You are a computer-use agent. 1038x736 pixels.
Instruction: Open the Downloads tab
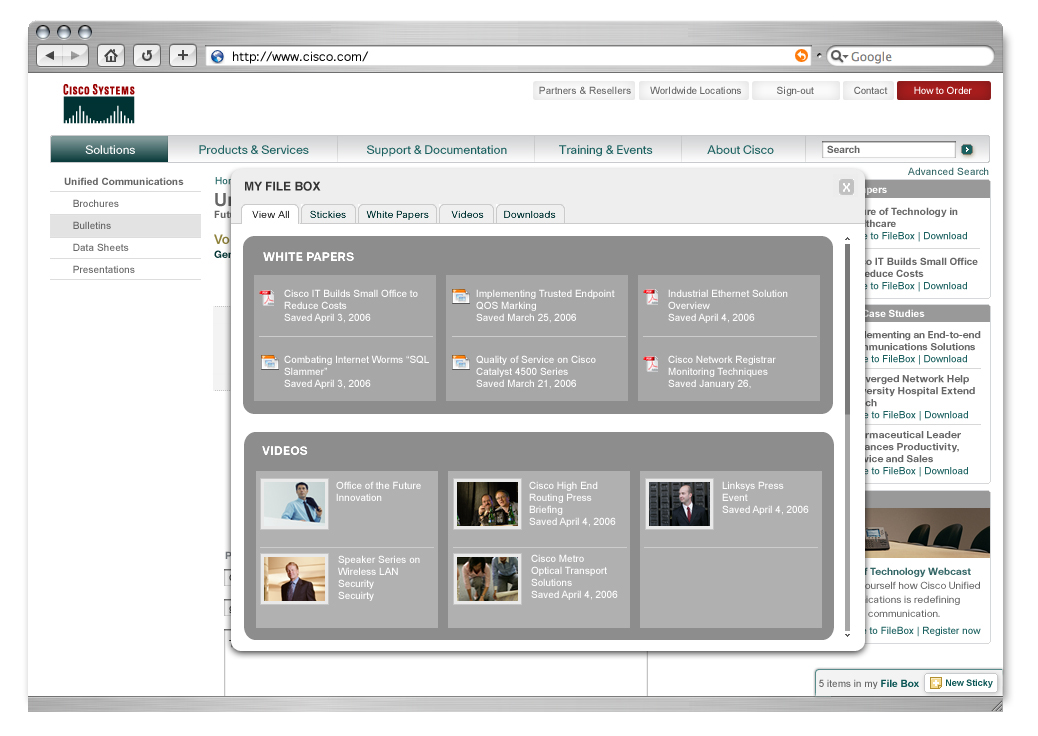[530, 214]
